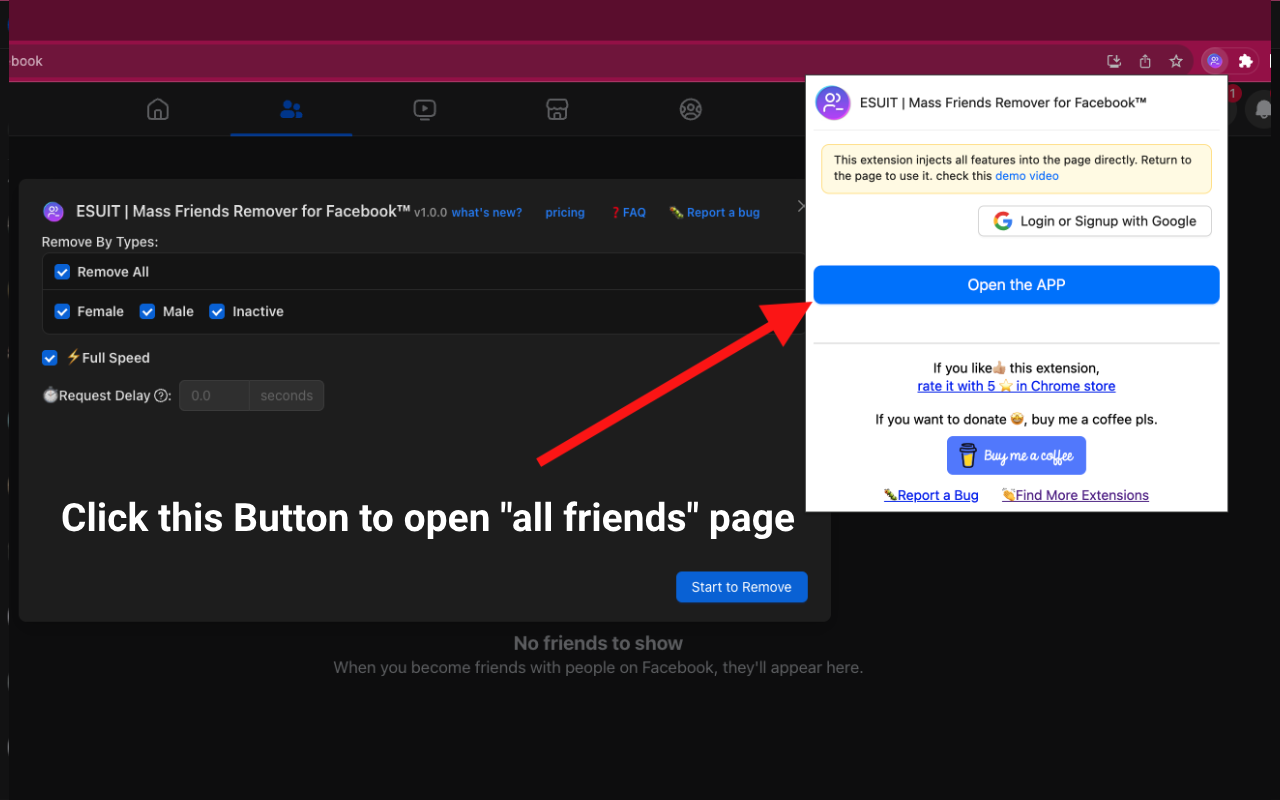Viewport: 1280px width, 800px height.
Task: Collapse the remover panel with the chevron
Action: click(800, 206)
